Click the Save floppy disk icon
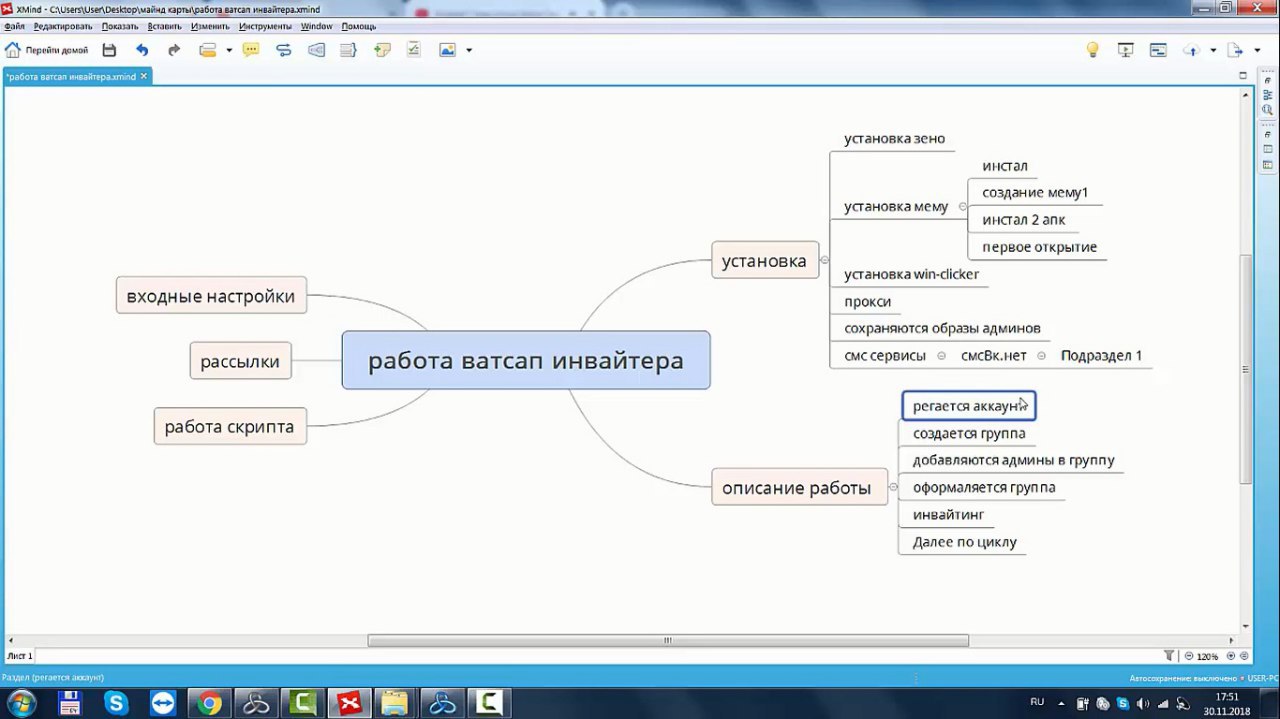Screen dimensions: 1280x719 point(109,50)
